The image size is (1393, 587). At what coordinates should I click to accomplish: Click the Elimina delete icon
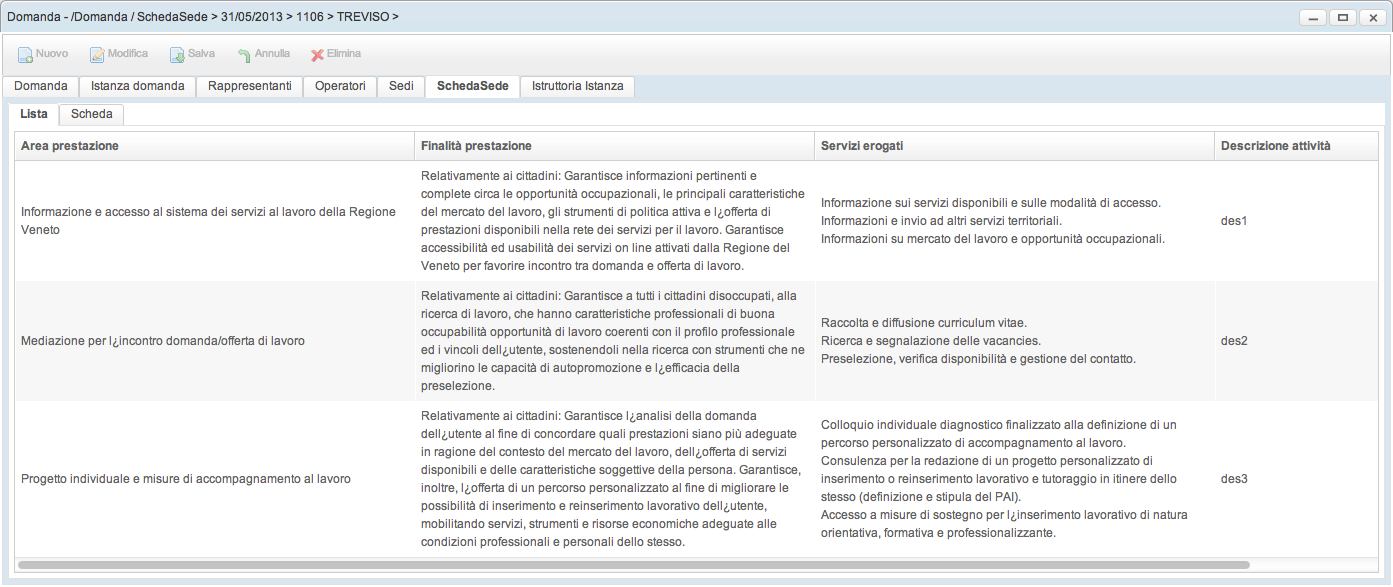point(317,55)
